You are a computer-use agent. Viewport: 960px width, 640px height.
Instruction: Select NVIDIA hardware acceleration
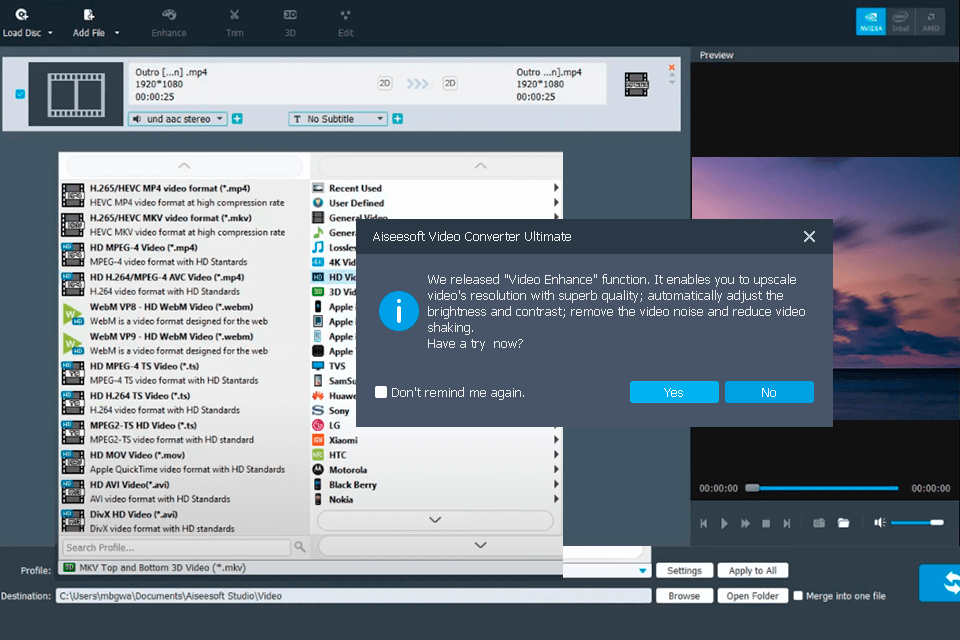(x=871, y=20)
